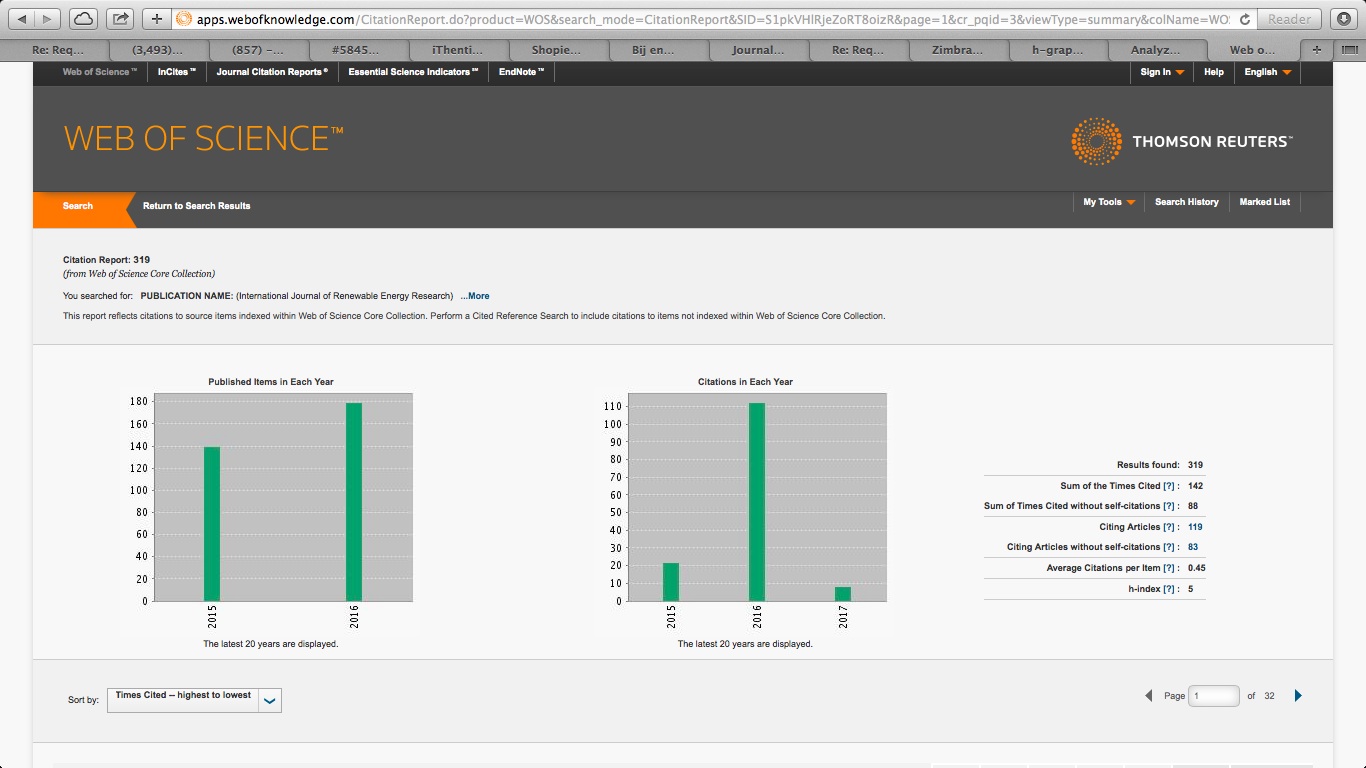The image size is (1366, 768).
Task: Open help [?] for Sum without self-citations
Action: (x=1169, y=506)
